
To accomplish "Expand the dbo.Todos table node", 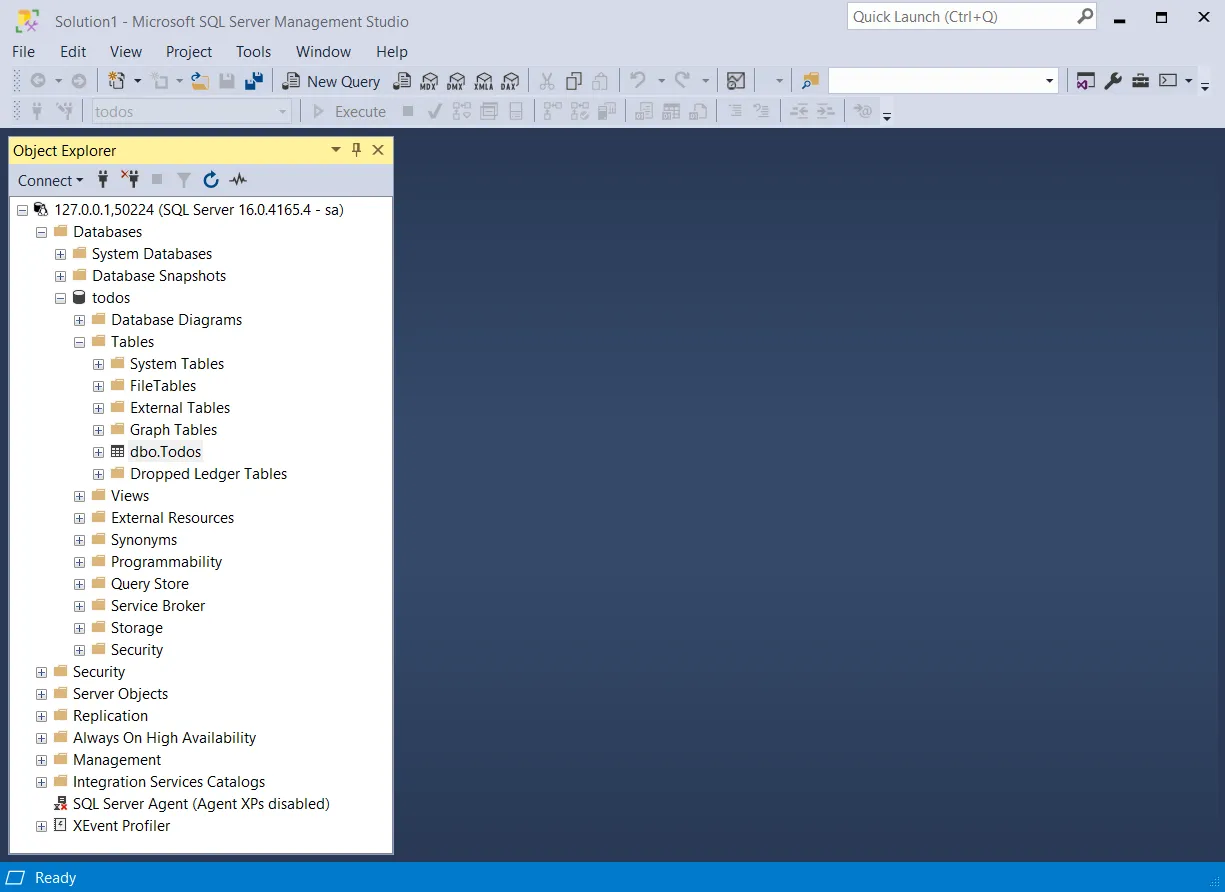I will point(98,451).
